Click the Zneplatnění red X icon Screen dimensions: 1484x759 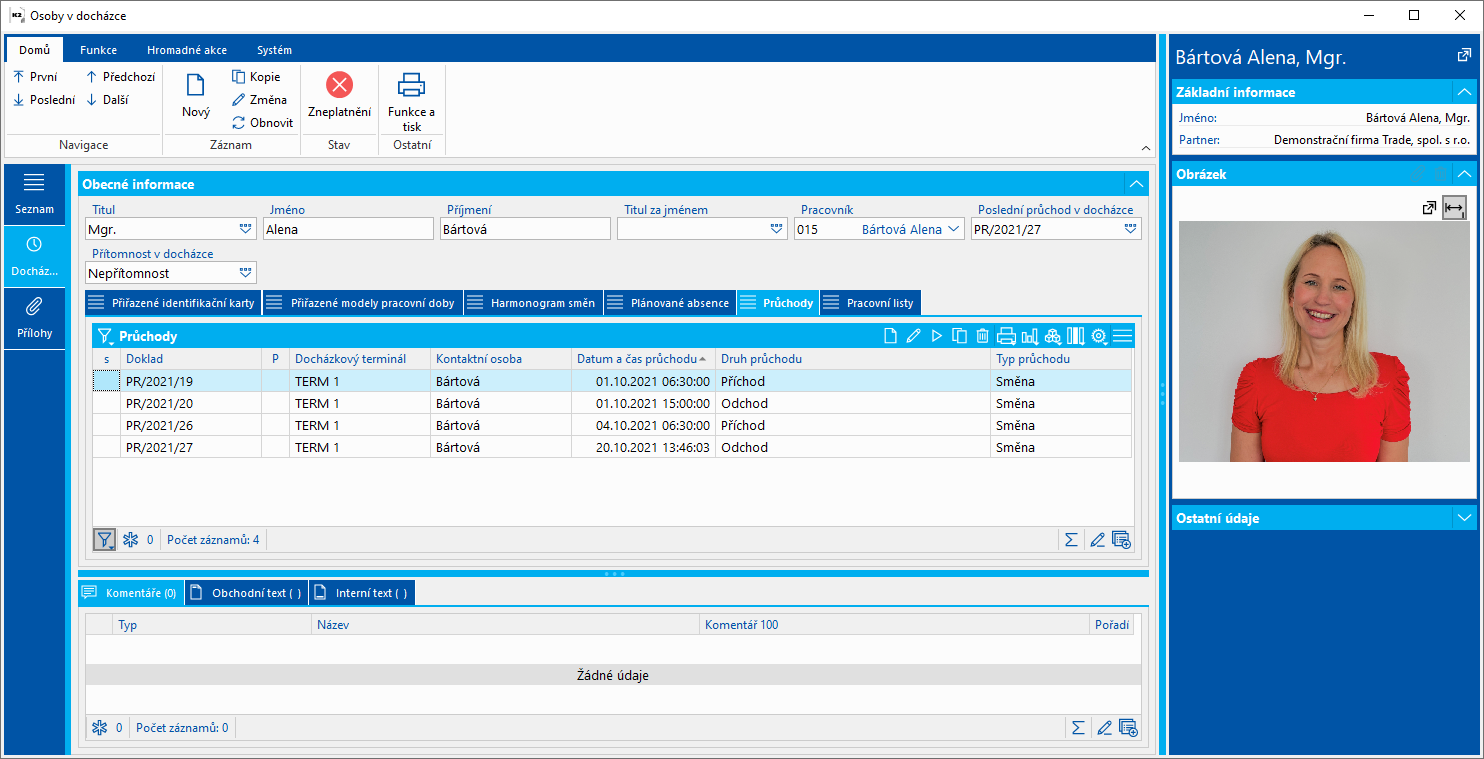click(x=339, y=85)
